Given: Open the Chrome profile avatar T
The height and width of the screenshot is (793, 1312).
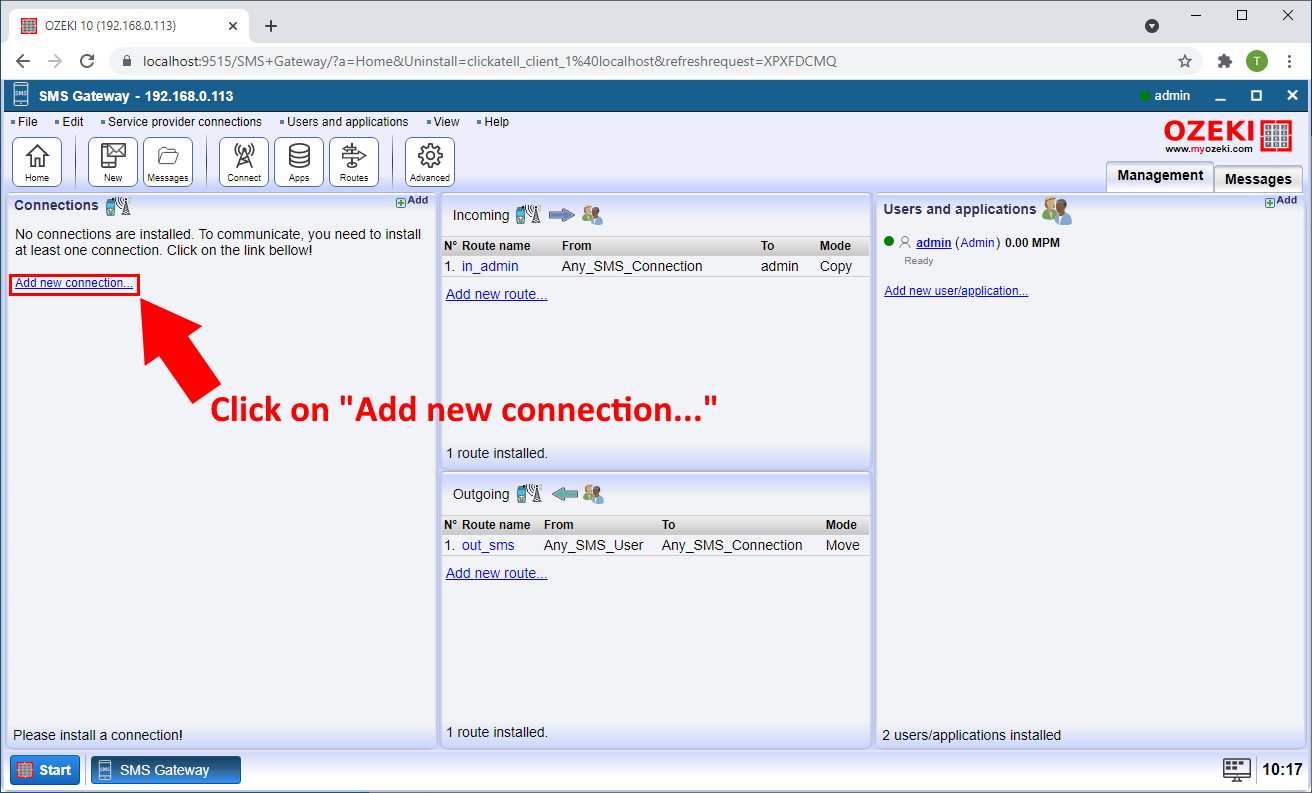Looking at the screenshot, I should (x=1257, y=61).
